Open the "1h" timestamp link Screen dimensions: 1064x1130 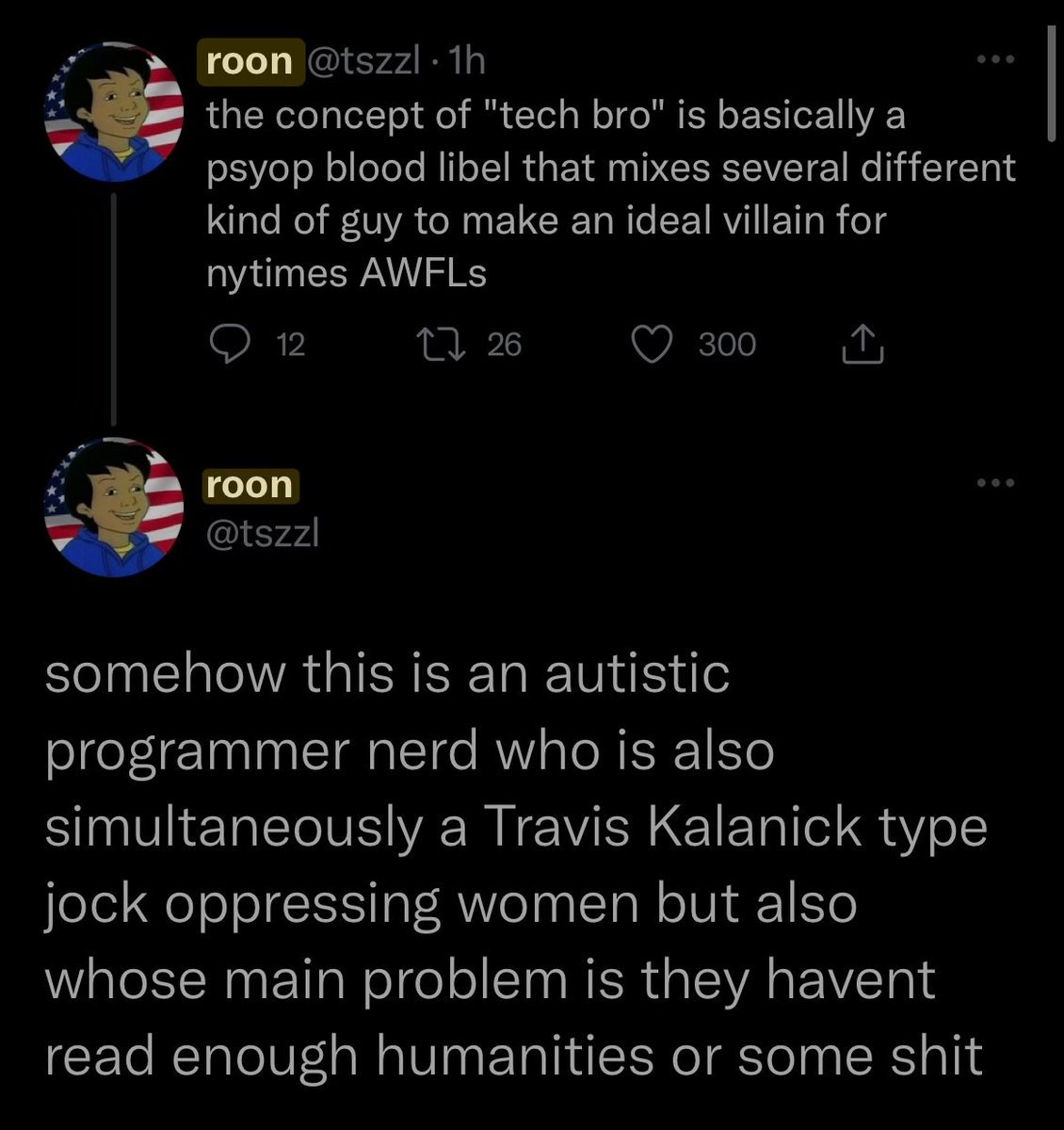pyautogui.click(x=467, y=61)
